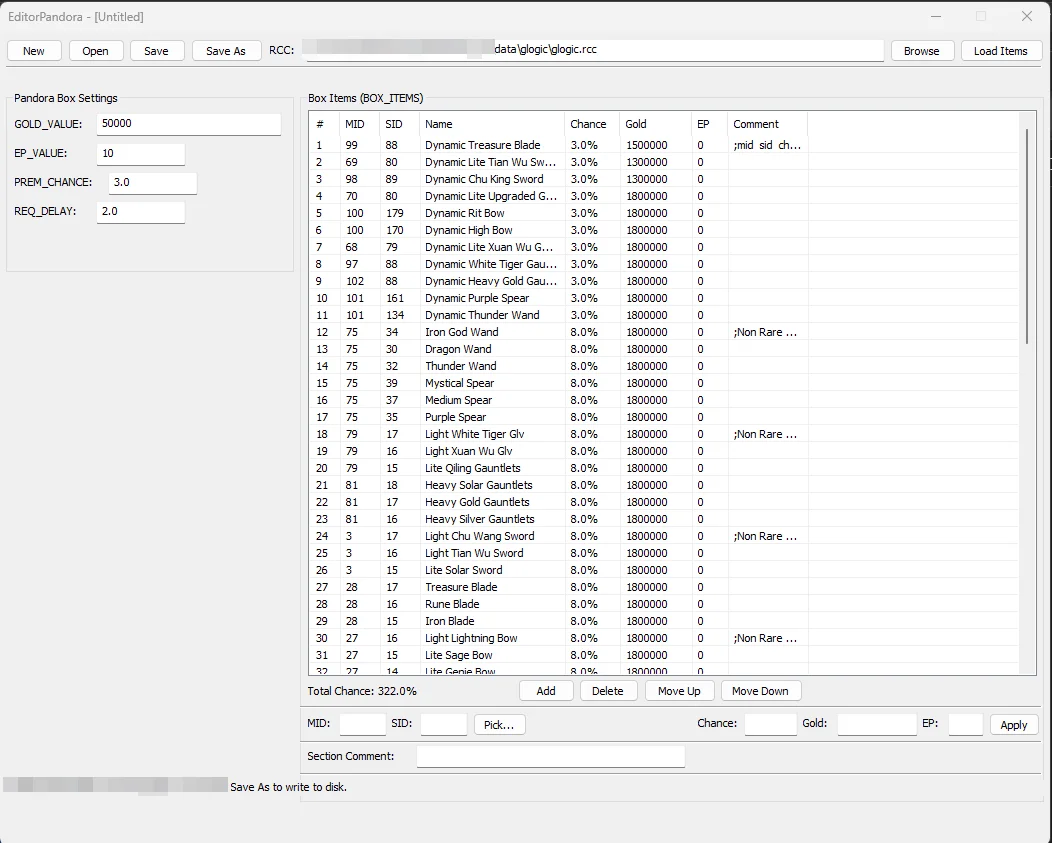
Task: Edit the GOLD_VALUE field
Action: [189, 124]
